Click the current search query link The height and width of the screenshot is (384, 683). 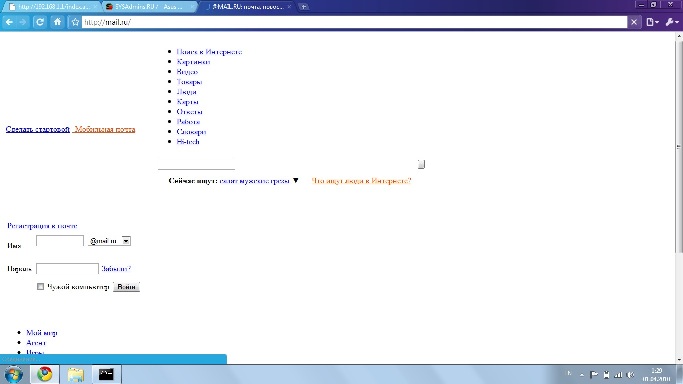[x=254, y=181]
